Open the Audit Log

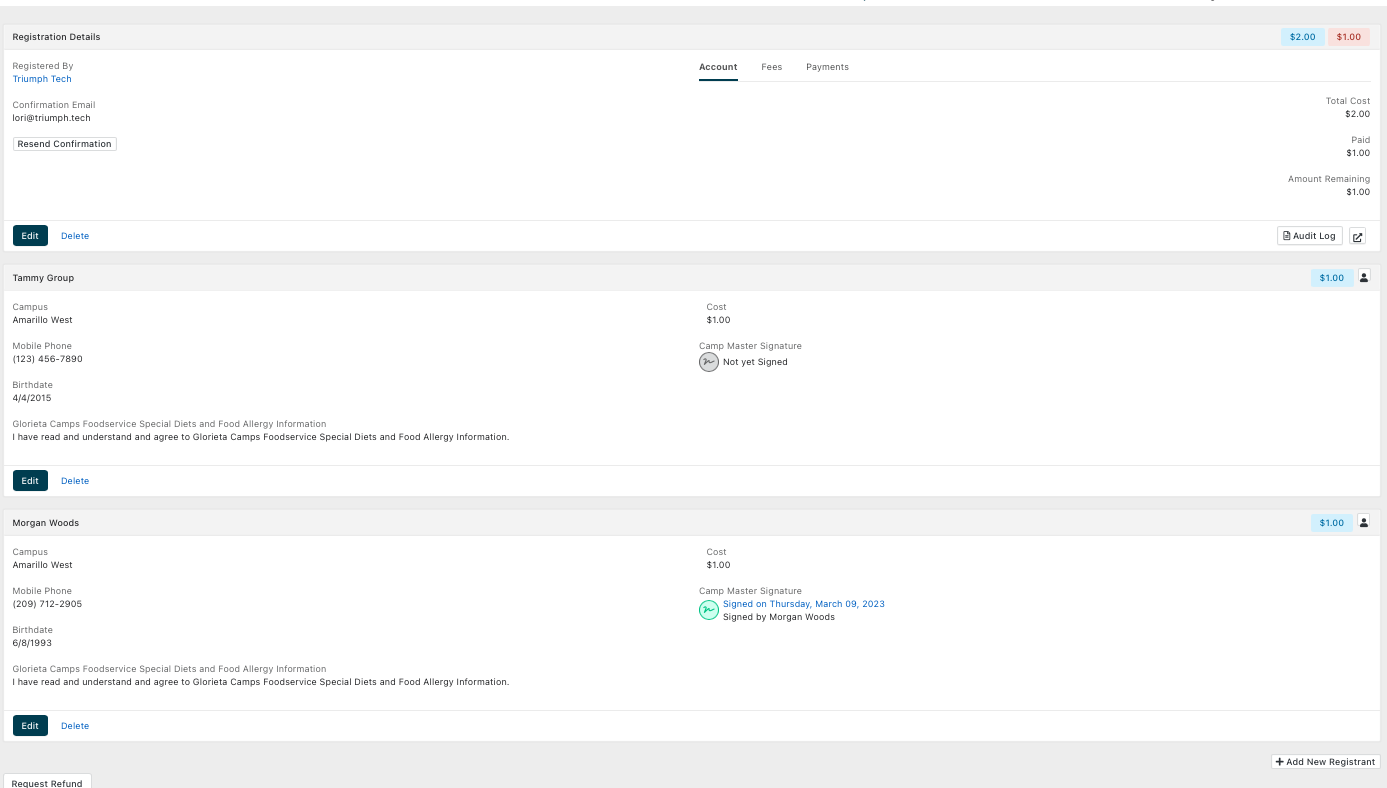point(1310,236)
